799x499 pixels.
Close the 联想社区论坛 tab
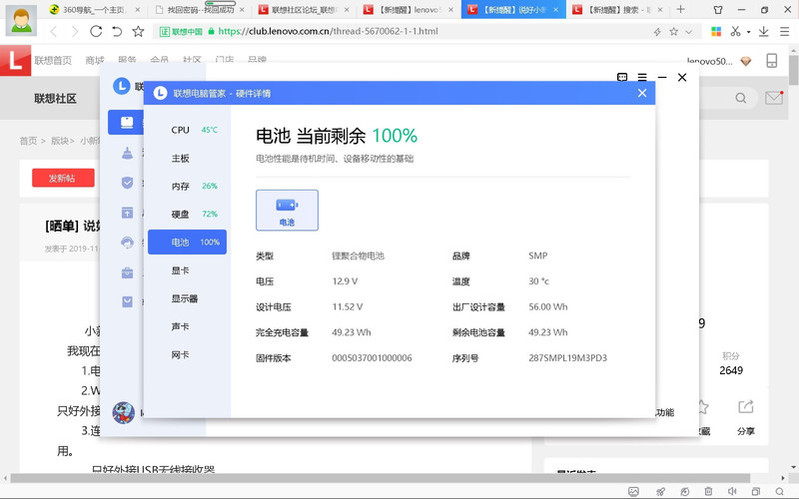tap(347, 10)
